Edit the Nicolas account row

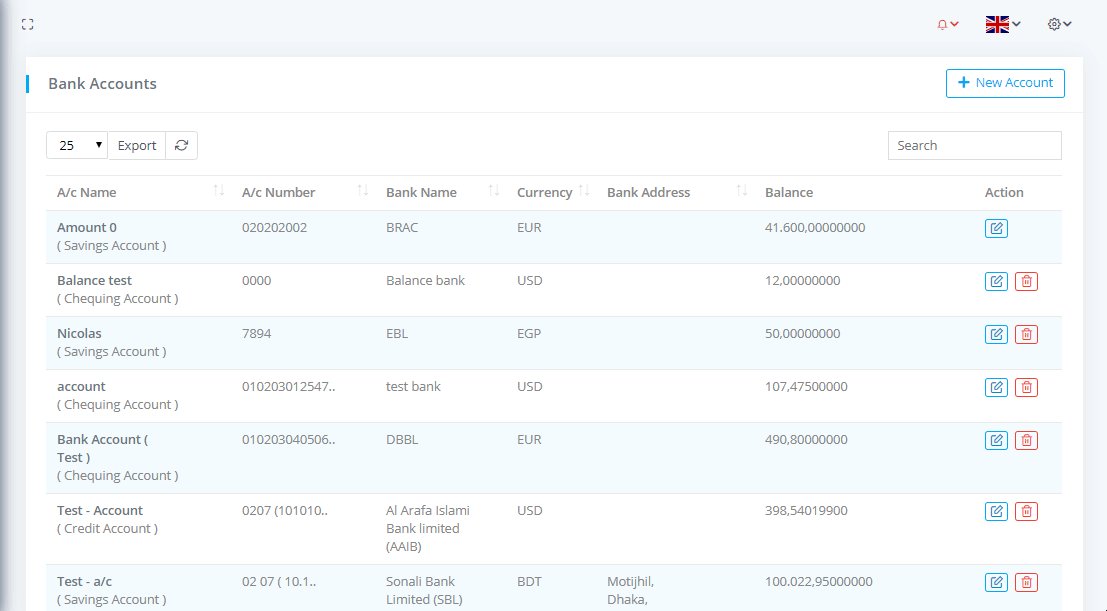click(996, 335)
